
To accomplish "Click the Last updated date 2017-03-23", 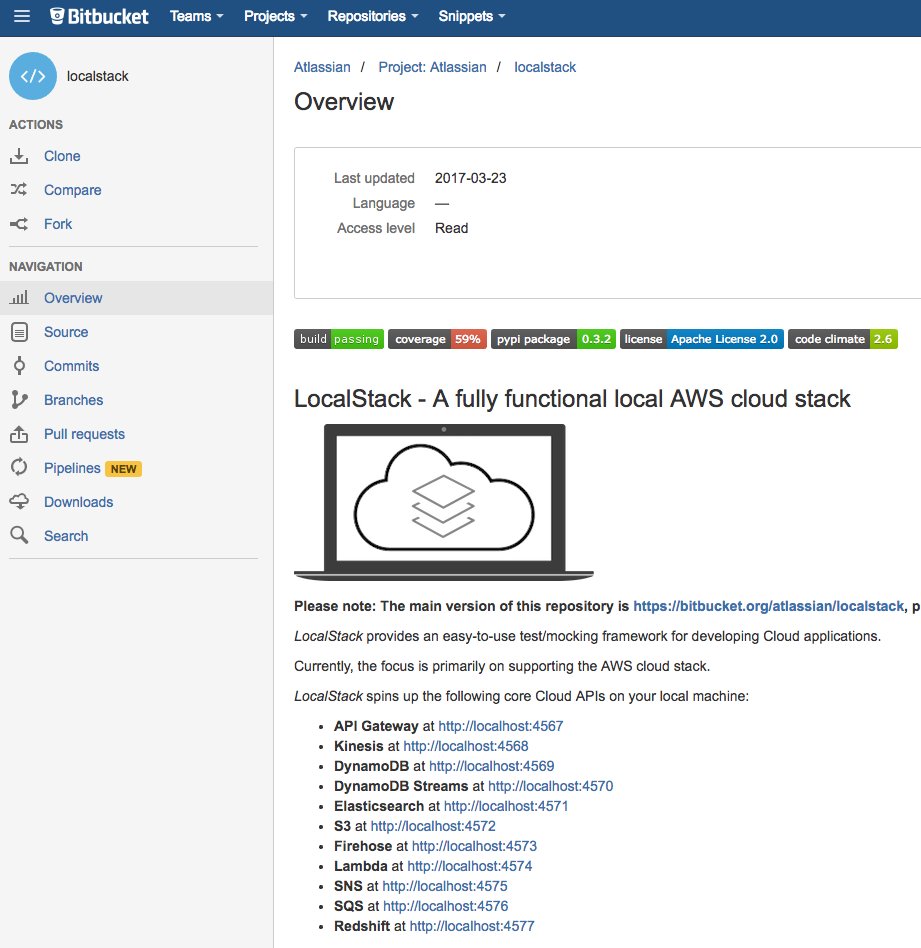I will (x=470, y=178).
